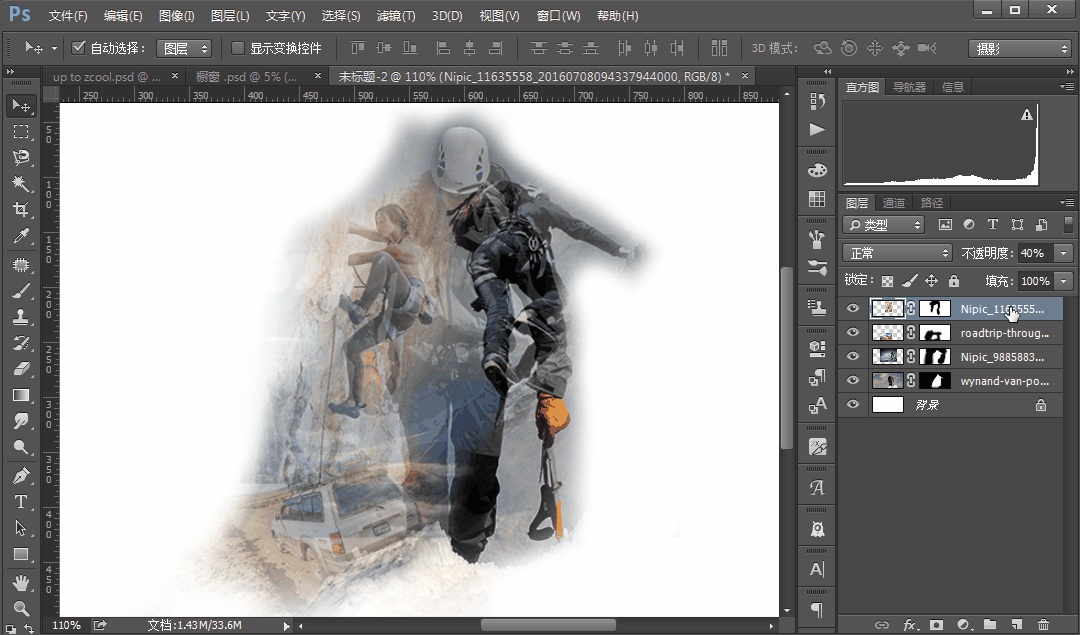The width and height of the screenshot is (1080, 635).
Task: Open the 滤镜(T) menu
Action: [396, 15]
